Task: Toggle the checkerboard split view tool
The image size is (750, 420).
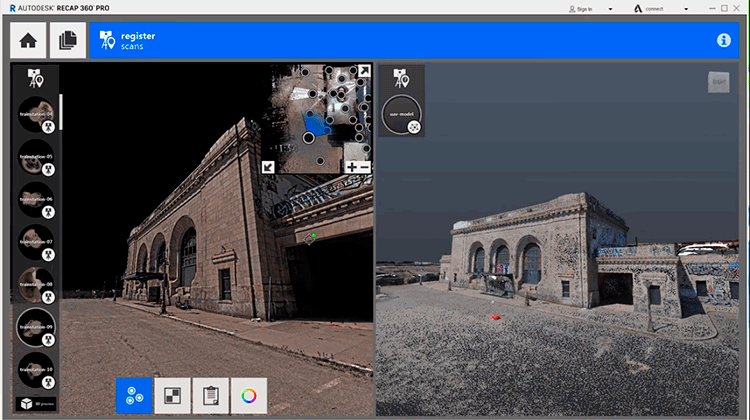Action: pos(172,395)
